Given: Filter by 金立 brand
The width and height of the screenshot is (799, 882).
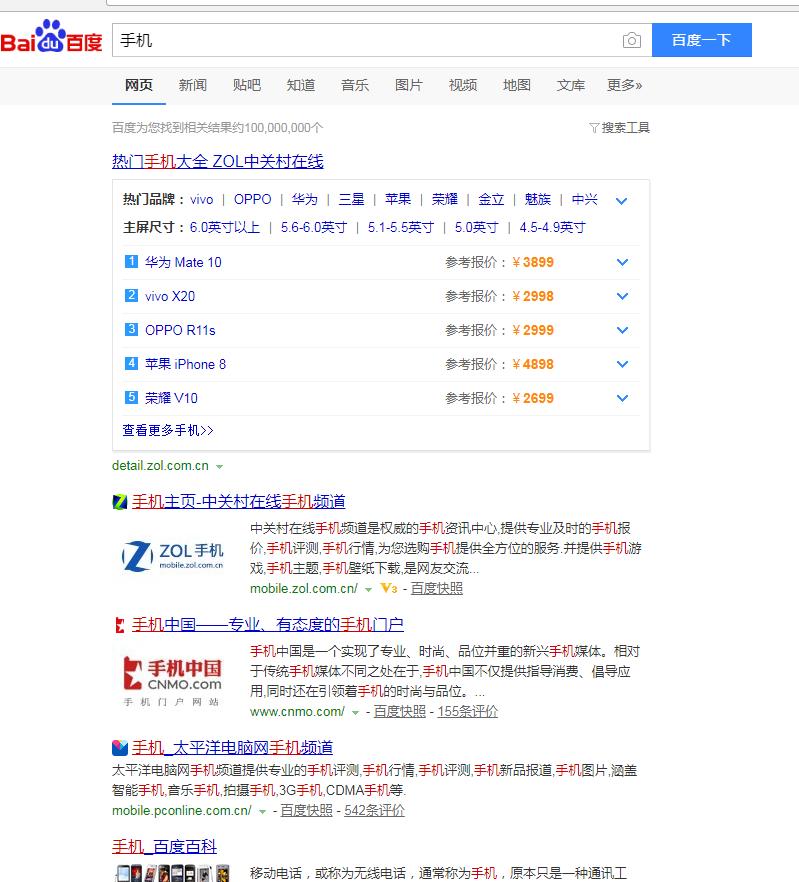Looking at the screenshot, I should [491, 200].
